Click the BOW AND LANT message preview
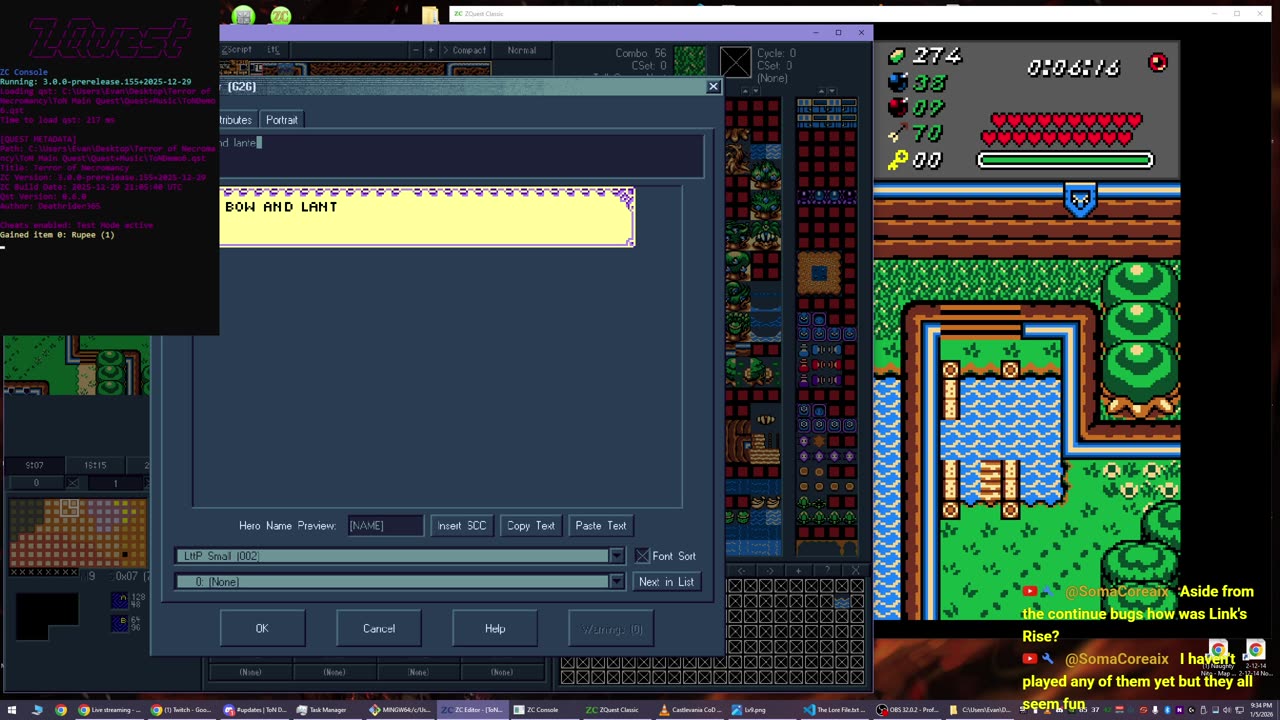This screenshot has height=720, width=1280. (x=427, y=217)
